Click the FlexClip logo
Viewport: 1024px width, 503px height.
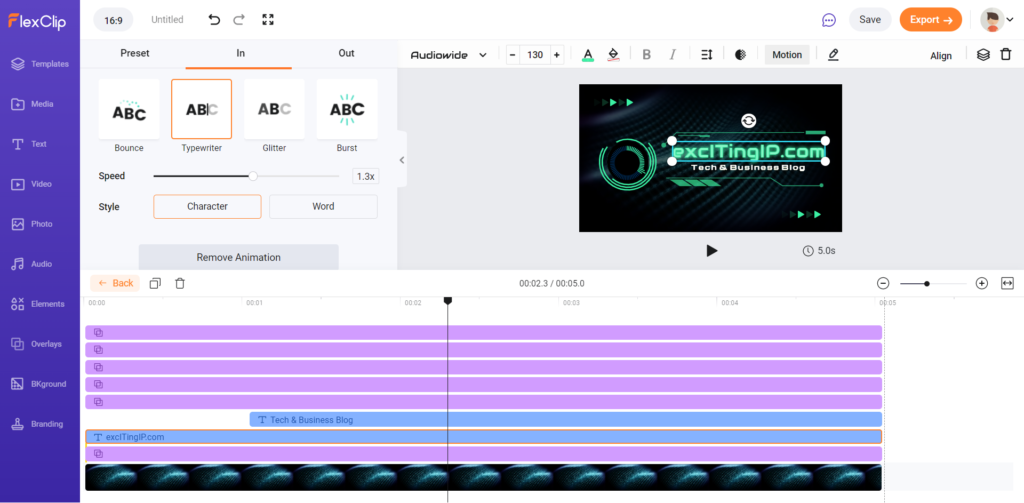pyautogui.click(x=37, y=21)
